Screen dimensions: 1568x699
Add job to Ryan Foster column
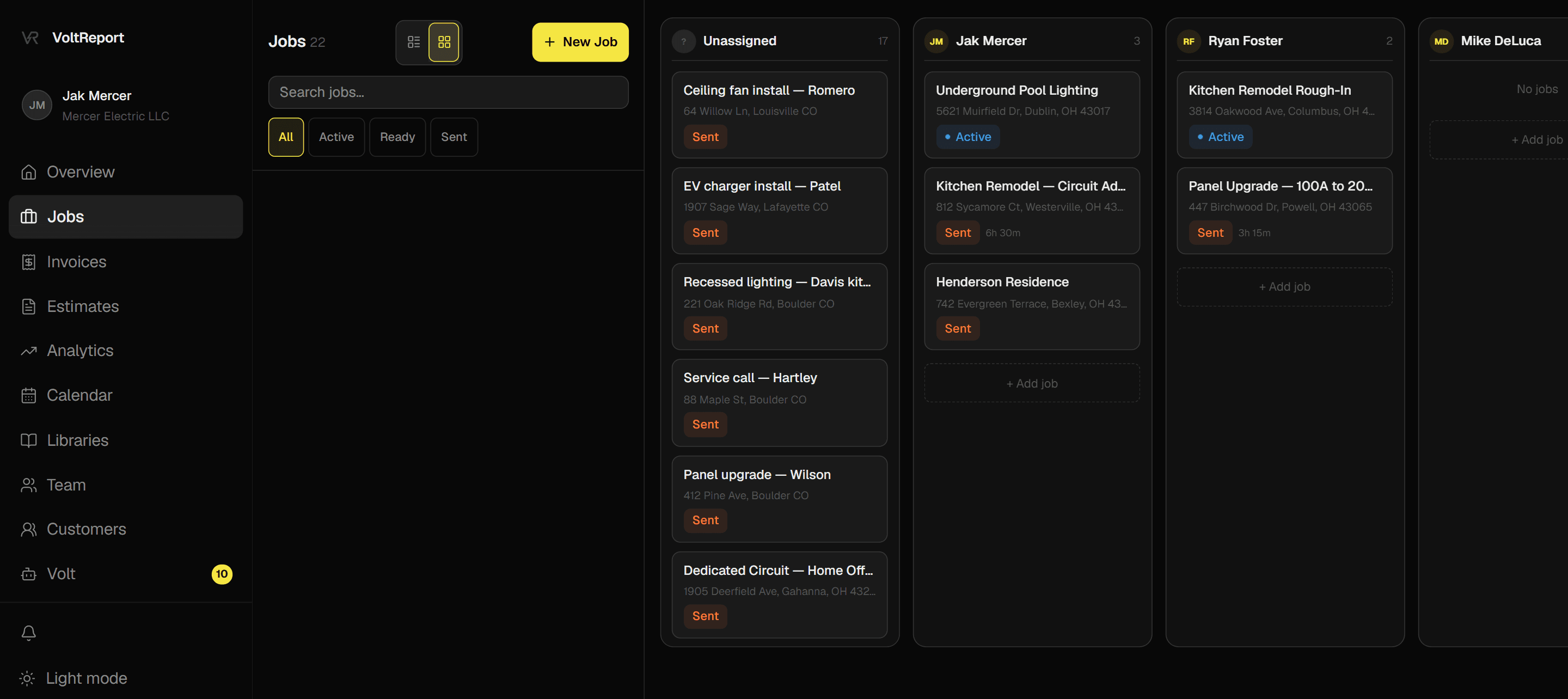tap(1285, 287)
